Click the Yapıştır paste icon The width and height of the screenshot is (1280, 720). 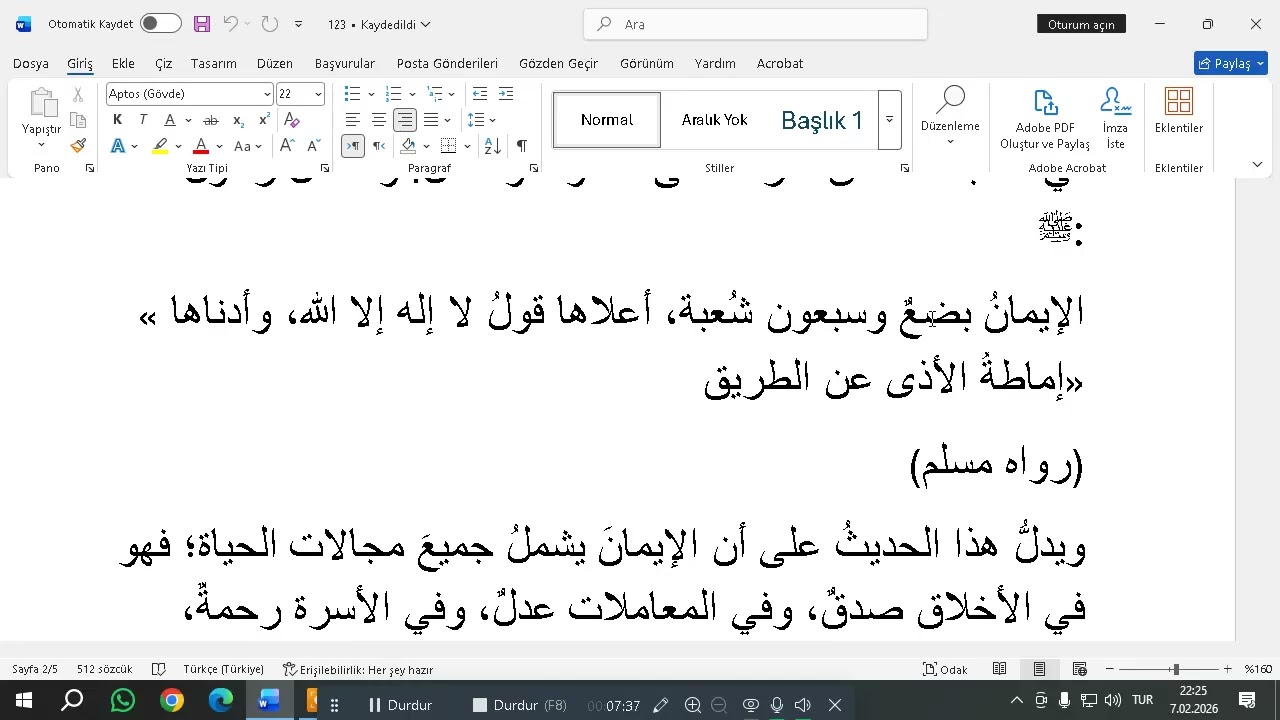(42, 103)
